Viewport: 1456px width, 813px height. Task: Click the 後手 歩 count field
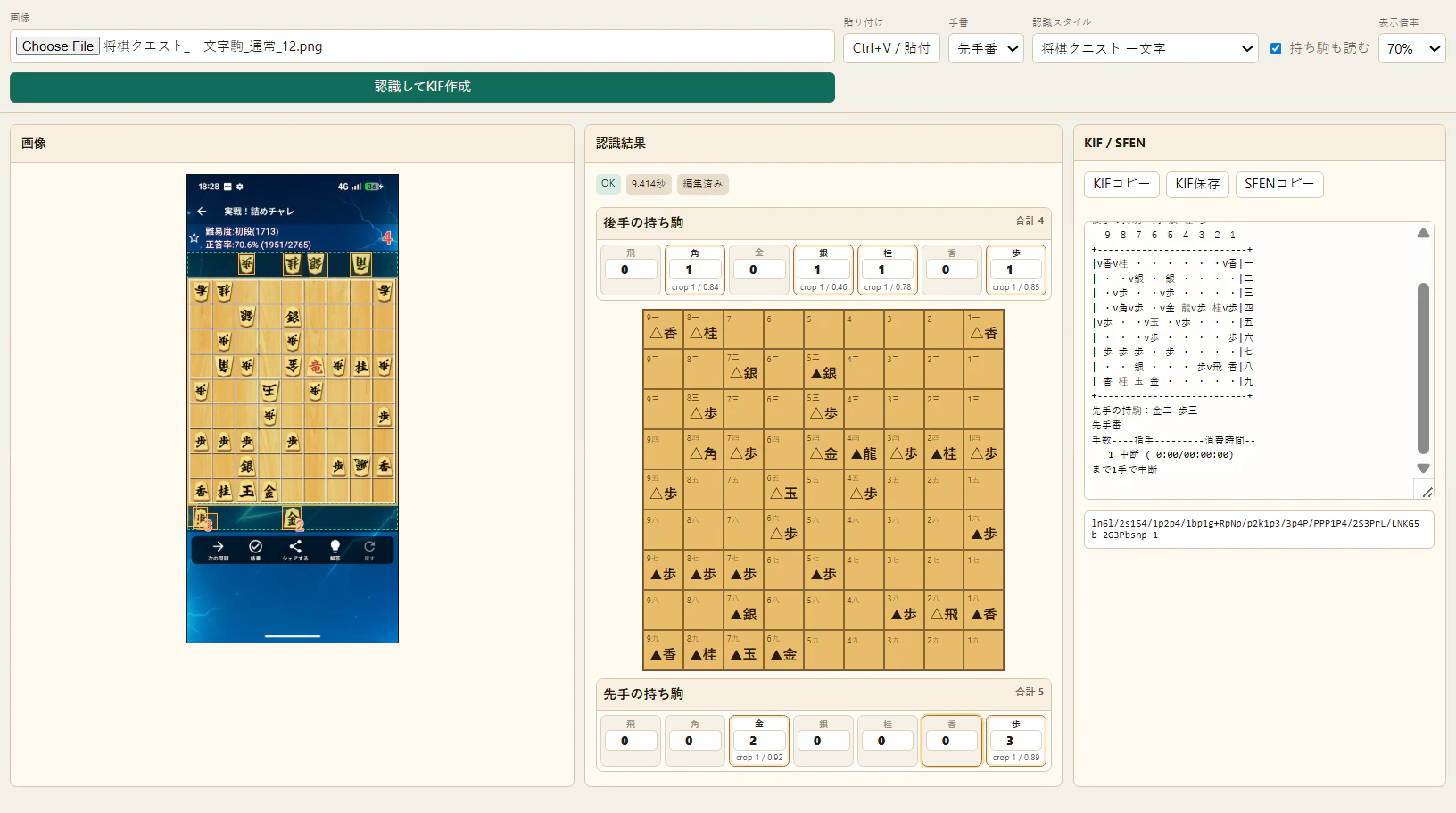tap(1016, 270)
